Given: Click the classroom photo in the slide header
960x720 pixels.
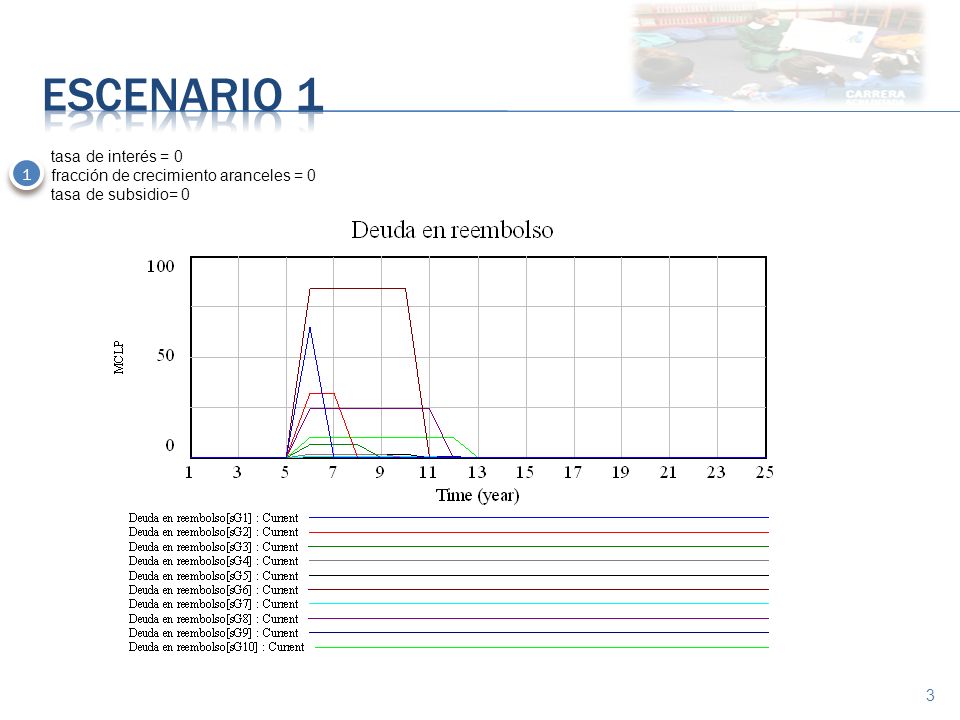Looking at the screenshot, I should pyautogui.click(x=778, y=52).
